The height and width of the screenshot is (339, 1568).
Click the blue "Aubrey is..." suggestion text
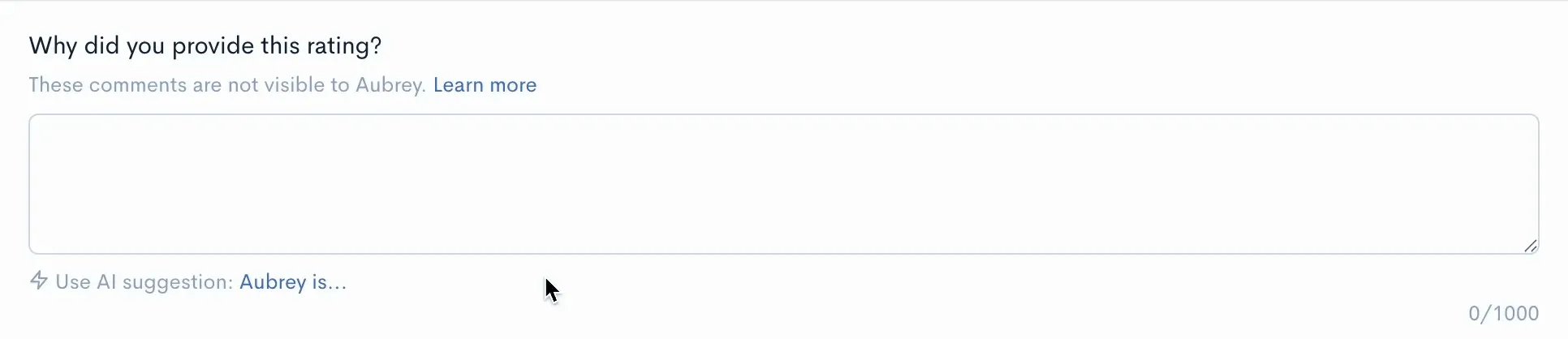coord(293,282)
